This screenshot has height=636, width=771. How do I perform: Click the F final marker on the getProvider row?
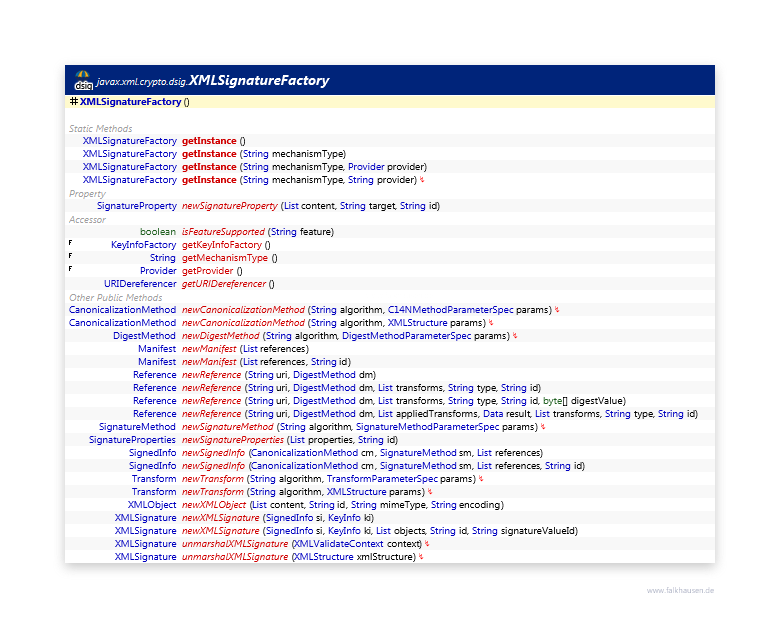[70, 269]
